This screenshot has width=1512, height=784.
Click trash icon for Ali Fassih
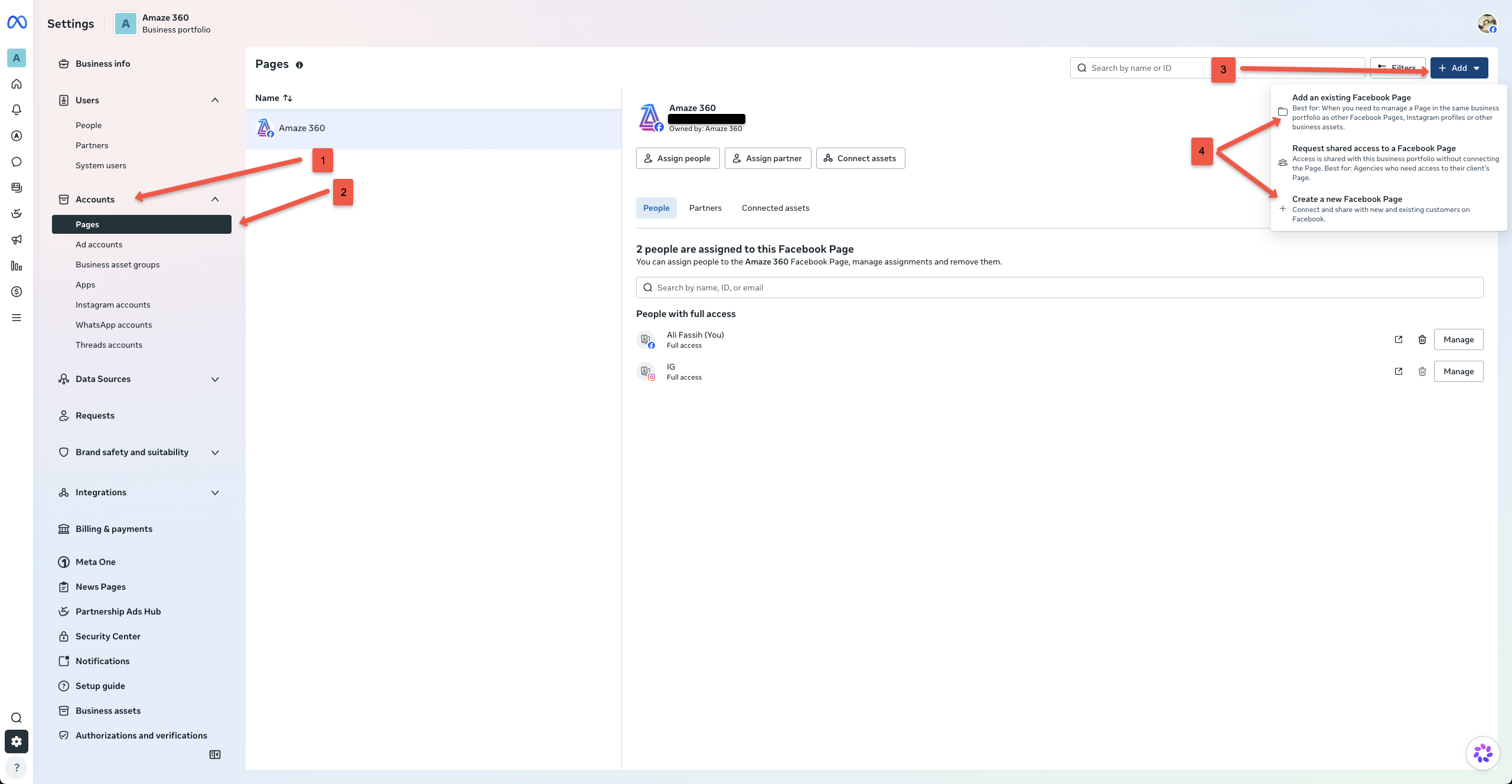[x=1422, y=339]
